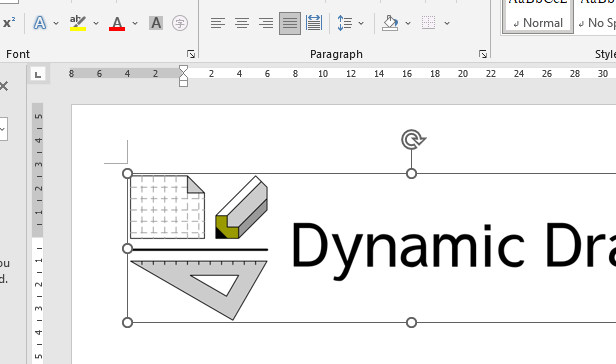616x364 pixels.
Task: Click the rotation handle of text box
Action: pyautogui.click(x=412, y=139)
